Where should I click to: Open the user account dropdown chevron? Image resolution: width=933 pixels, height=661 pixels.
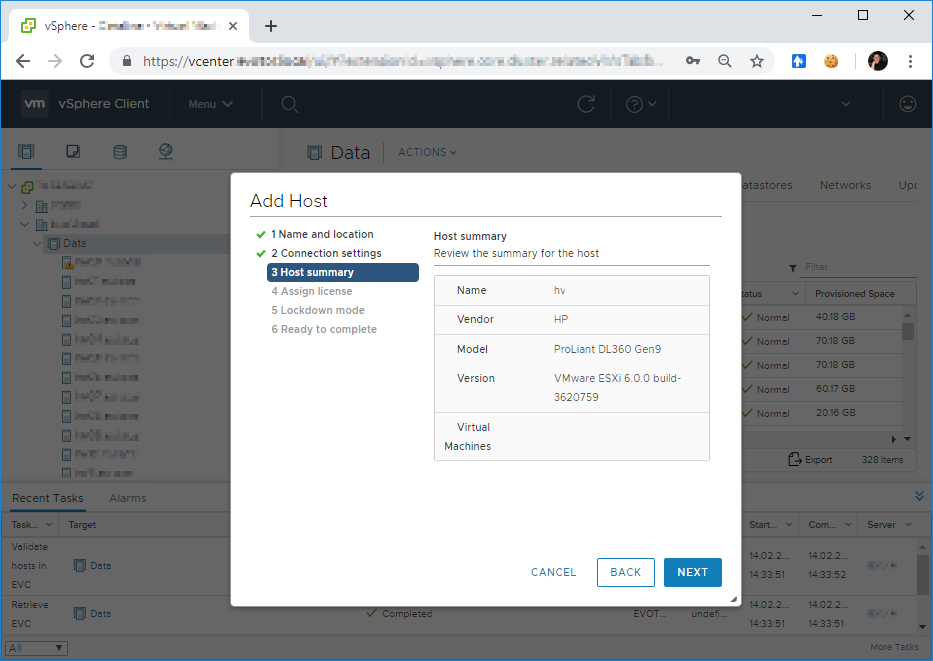pyautogui.click(x=846, y=104)
